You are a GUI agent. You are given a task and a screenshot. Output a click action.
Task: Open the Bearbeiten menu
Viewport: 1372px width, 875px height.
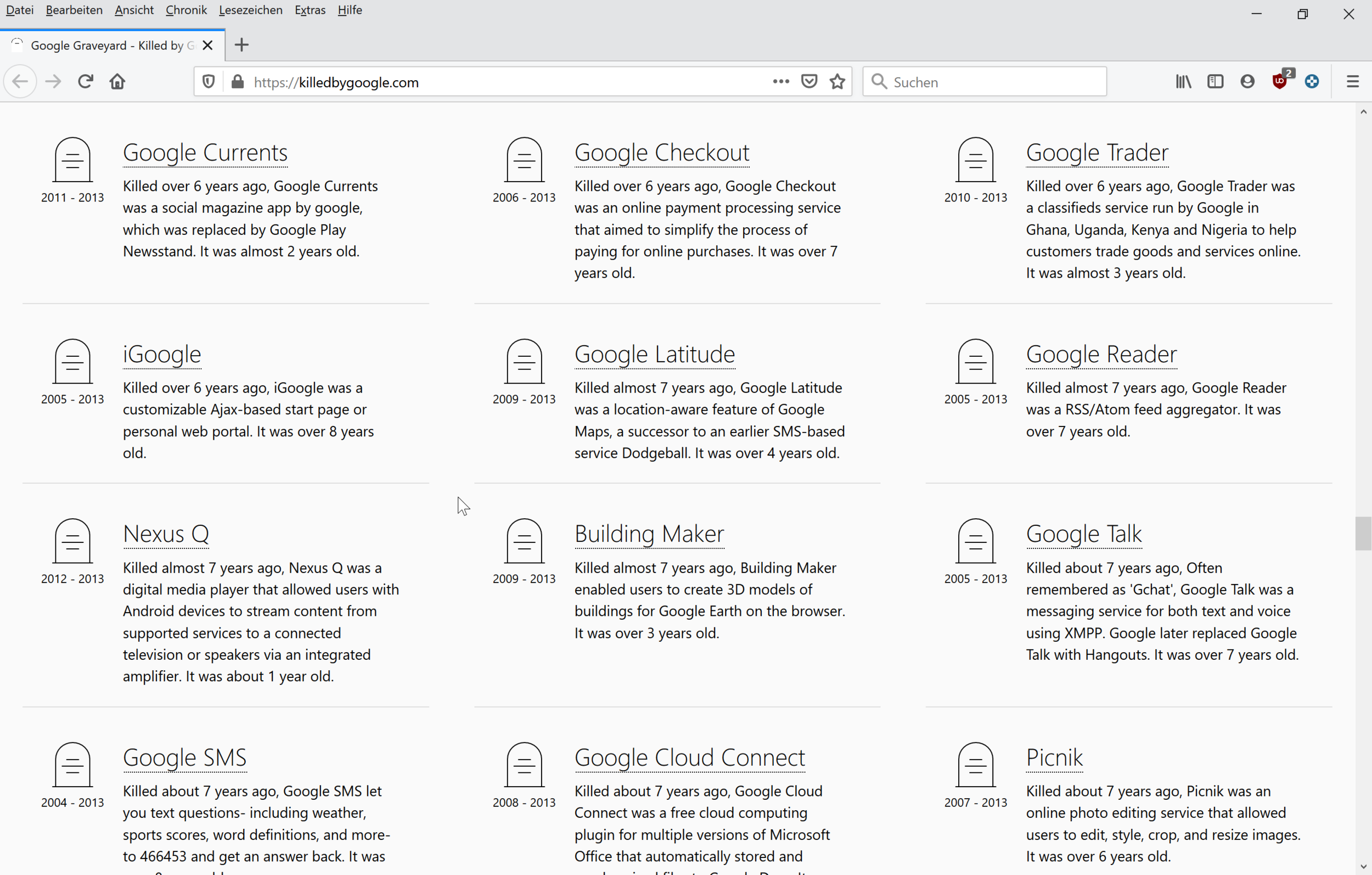pyautogui.click(x=74, y=10)
